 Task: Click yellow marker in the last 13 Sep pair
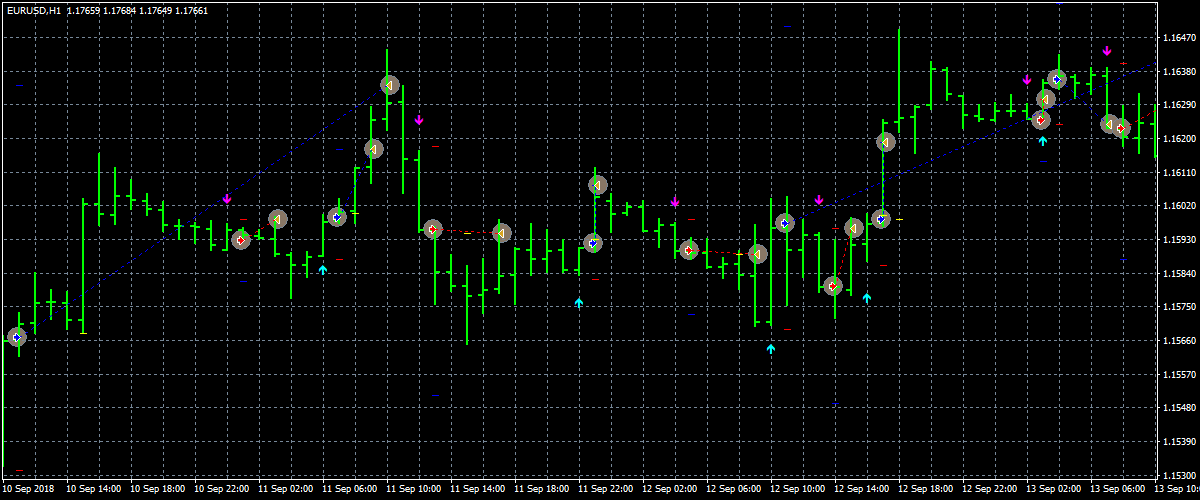1108,124
